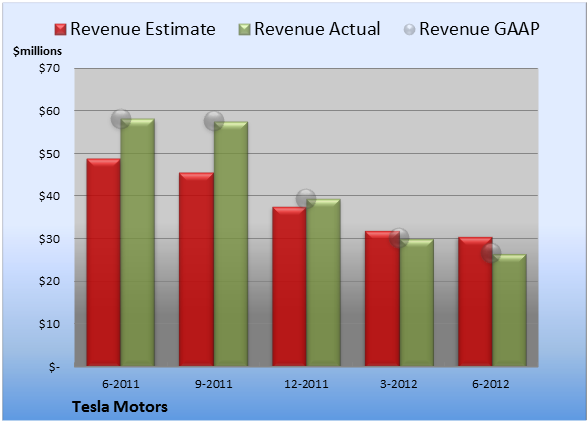Click the '$-' zero axis label
Screen dimensions: 588x422
click(54, 367)
